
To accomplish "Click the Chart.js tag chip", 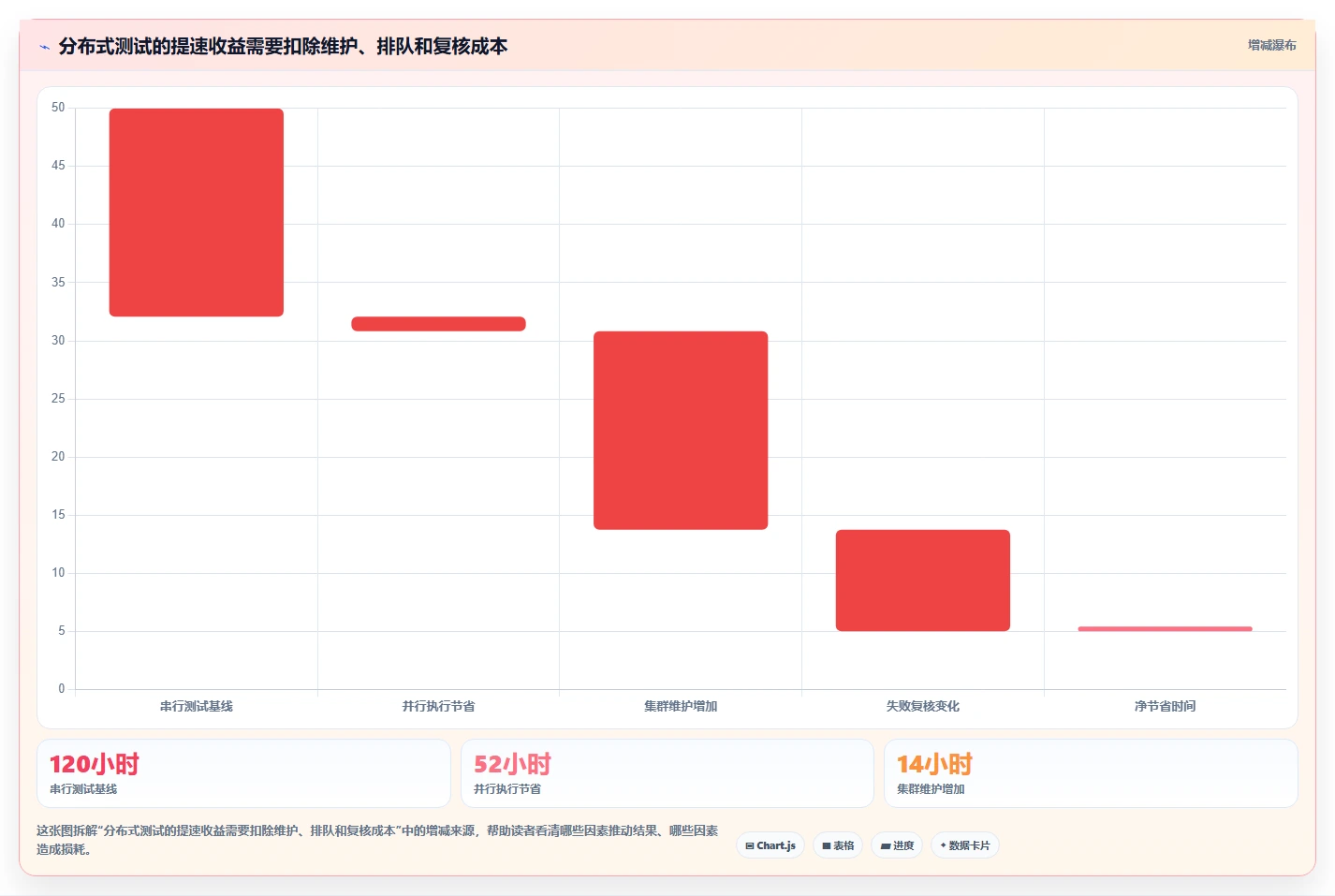I will point(770,845).
